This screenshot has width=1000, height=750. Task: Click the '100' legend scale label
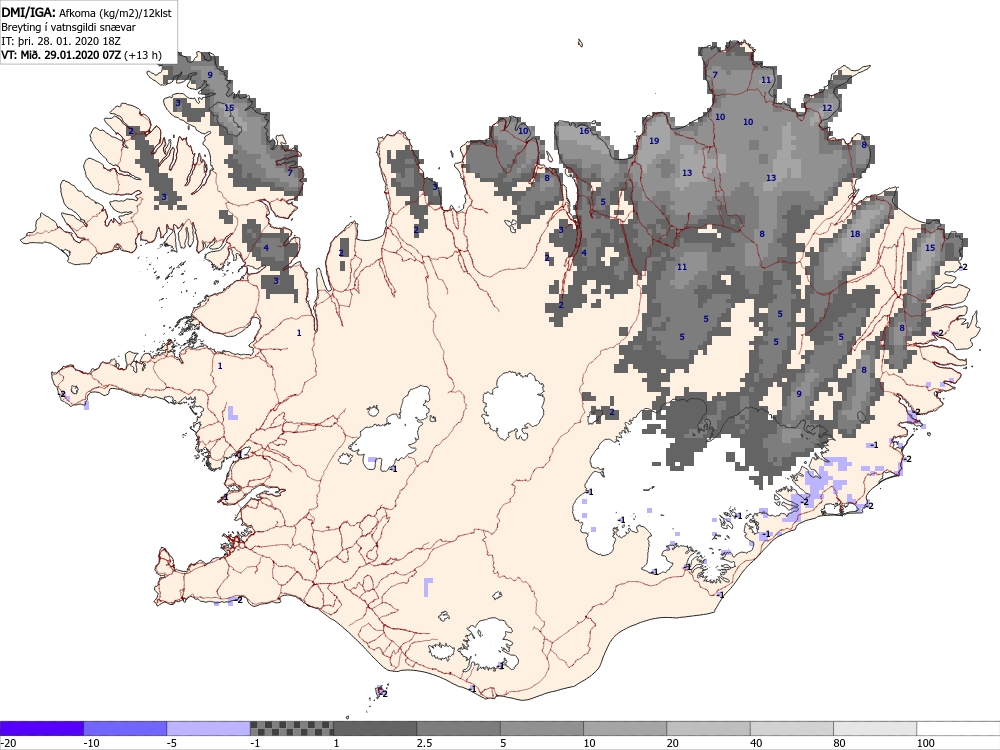pos(925,743)
